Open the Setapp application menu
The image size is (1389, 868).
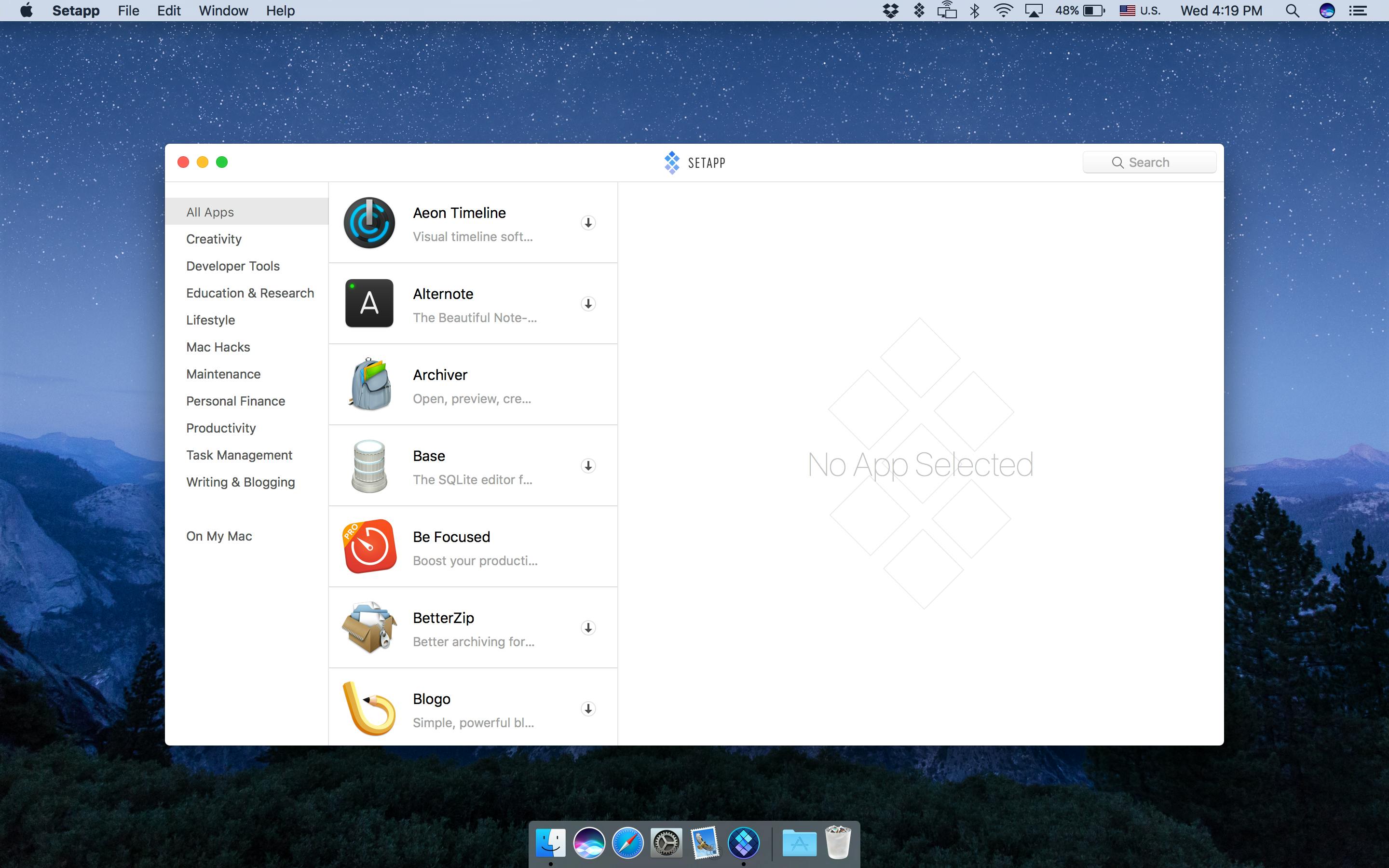(76, 10)
